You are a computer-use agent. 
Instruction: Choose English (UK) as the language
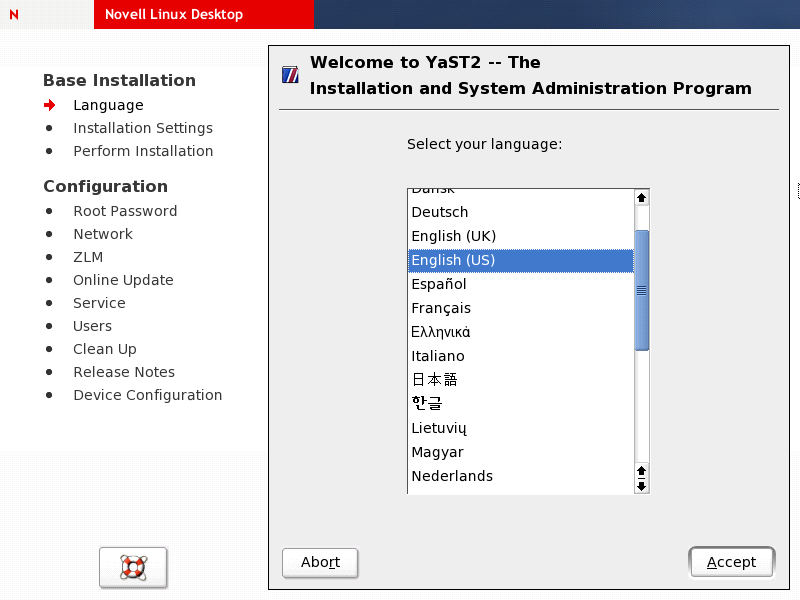(x=453, y=236)
